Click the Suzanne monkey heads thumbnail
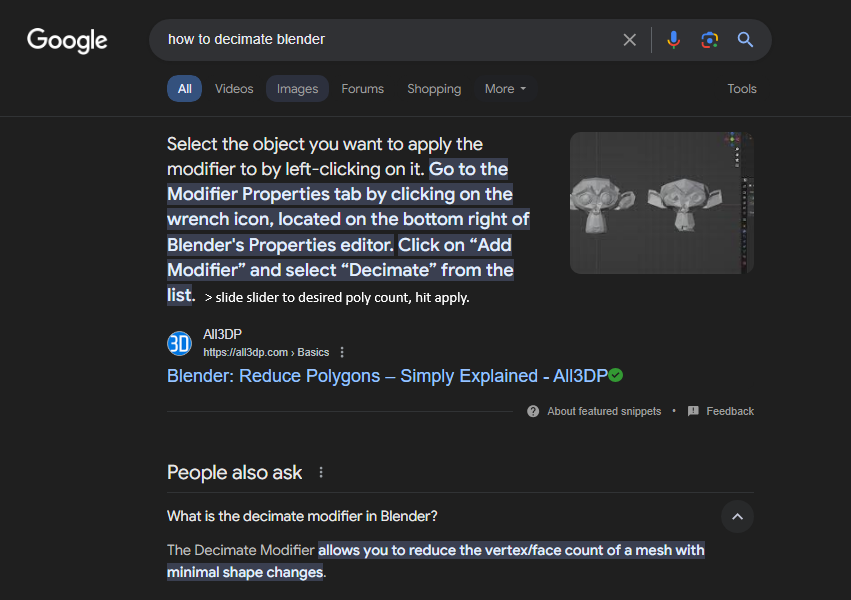This screenshot has width=851, height=600. pyautogui.click(x=661, y=203)
